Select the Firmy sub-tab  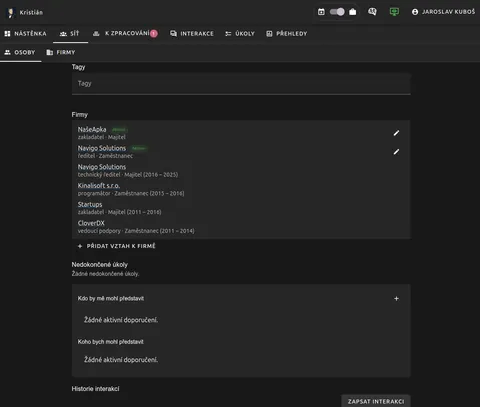coord(61,53)
